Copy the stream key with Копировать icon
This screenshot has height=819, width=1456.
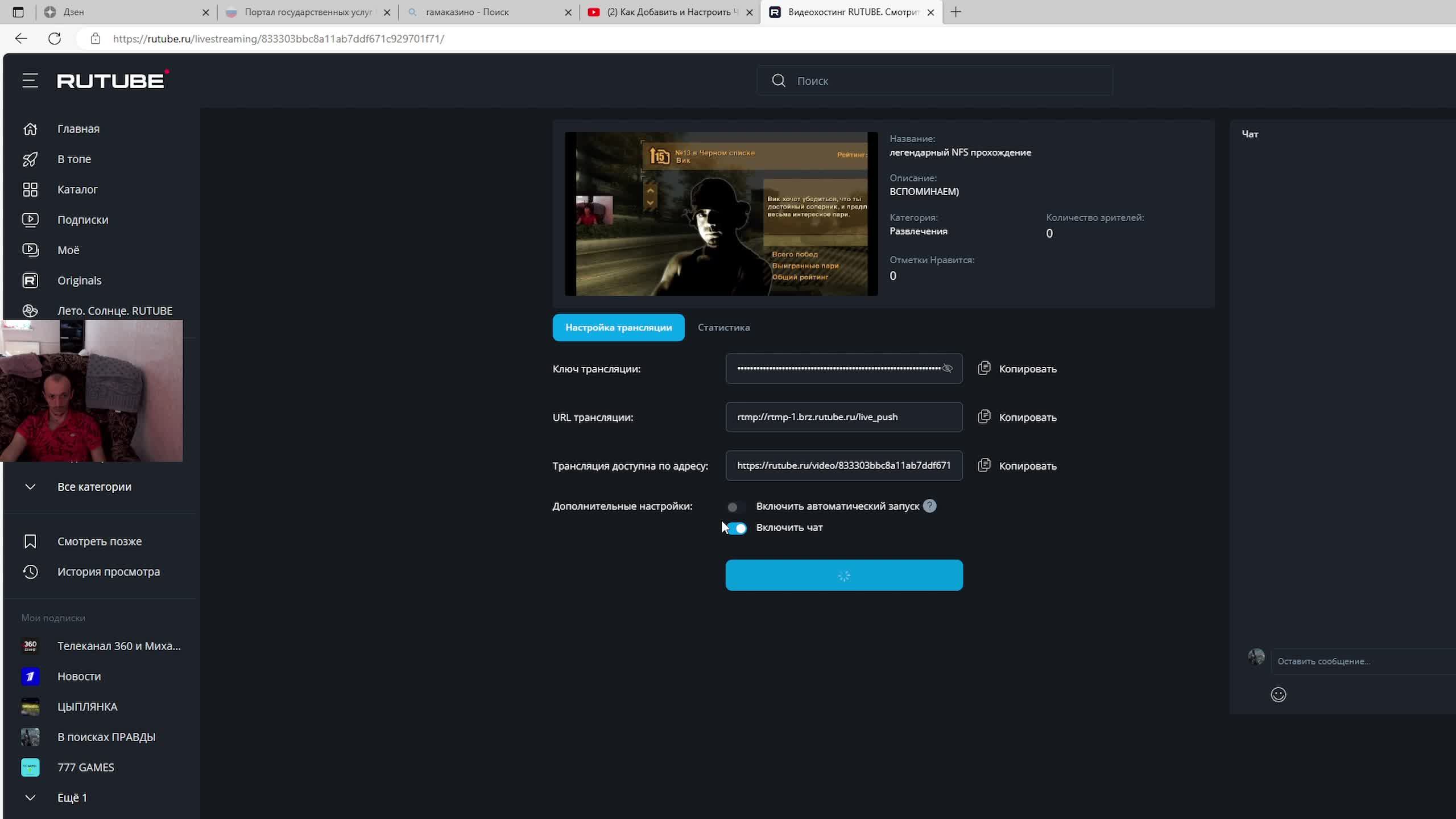point(984,369)
